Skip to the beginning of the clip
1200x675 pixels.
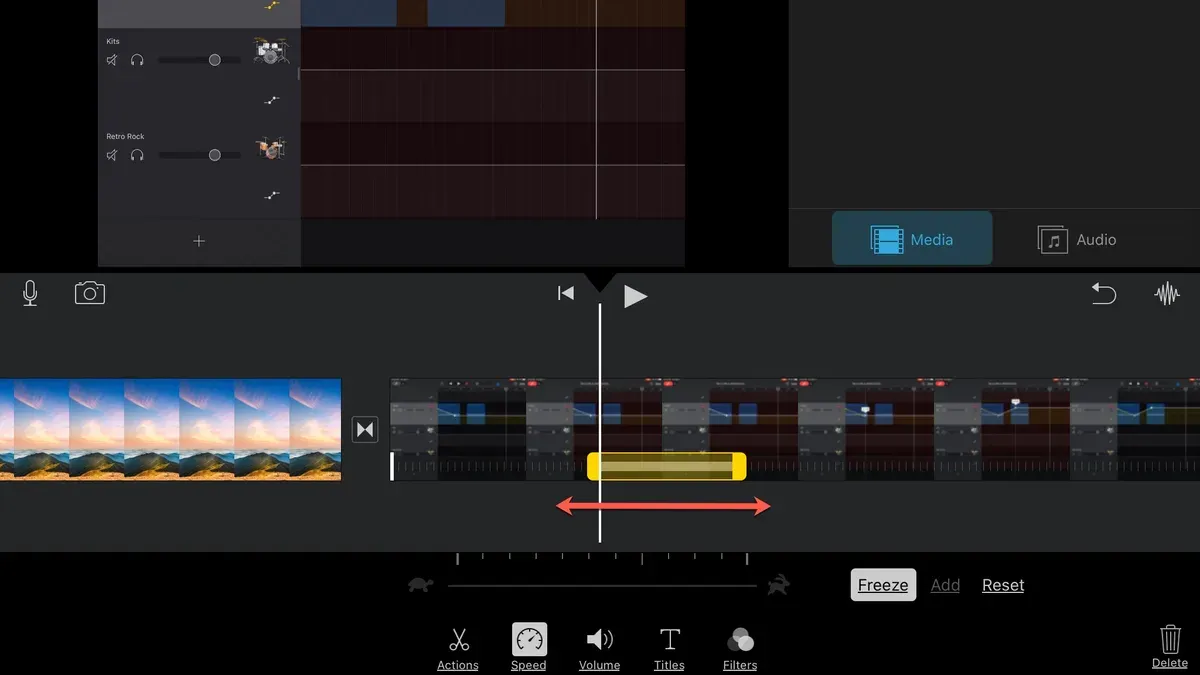(x=566, y=293)
